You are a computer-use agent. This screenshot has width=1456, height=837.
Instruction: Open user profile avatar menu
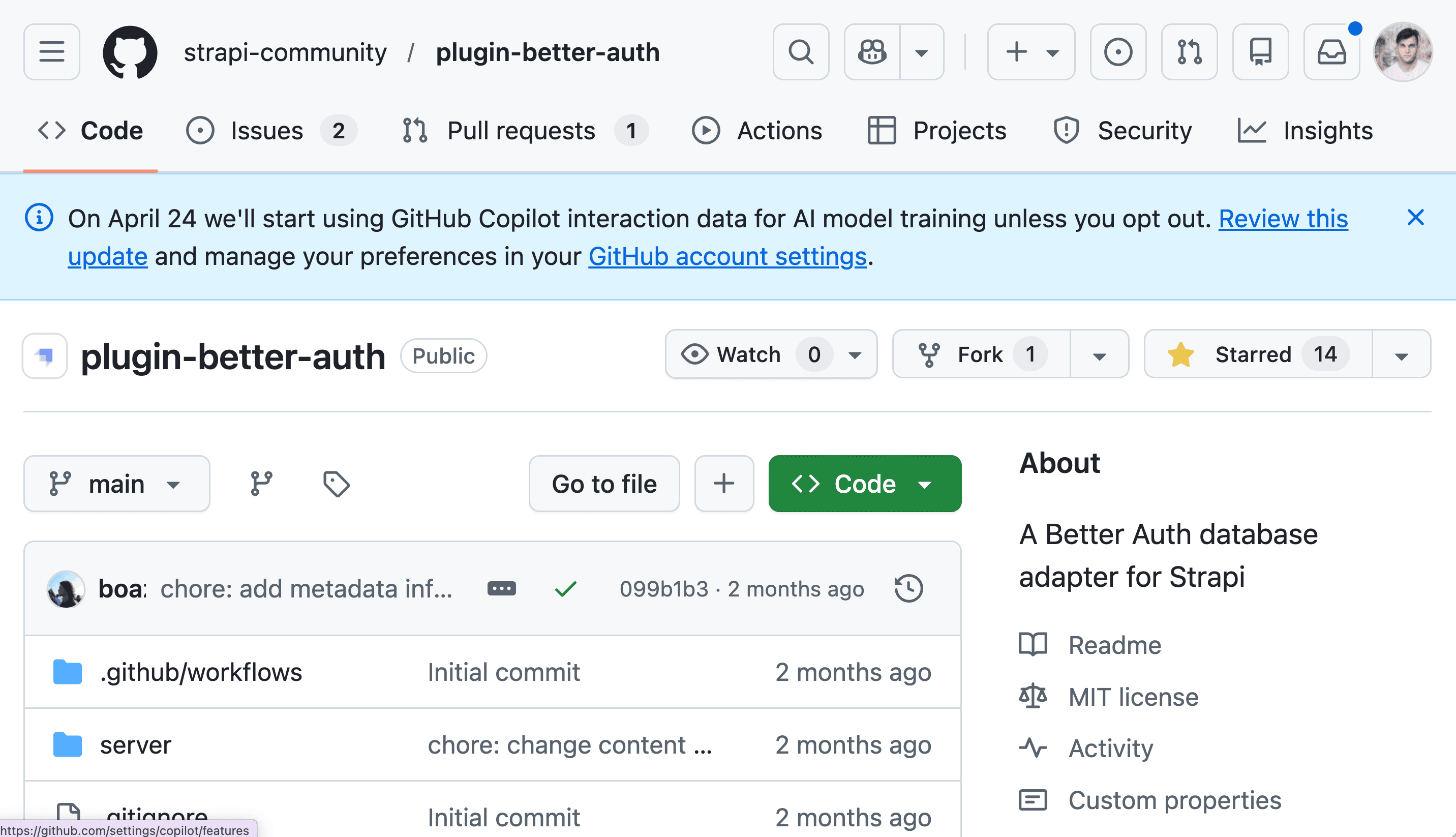click(x=1403, y=52)
